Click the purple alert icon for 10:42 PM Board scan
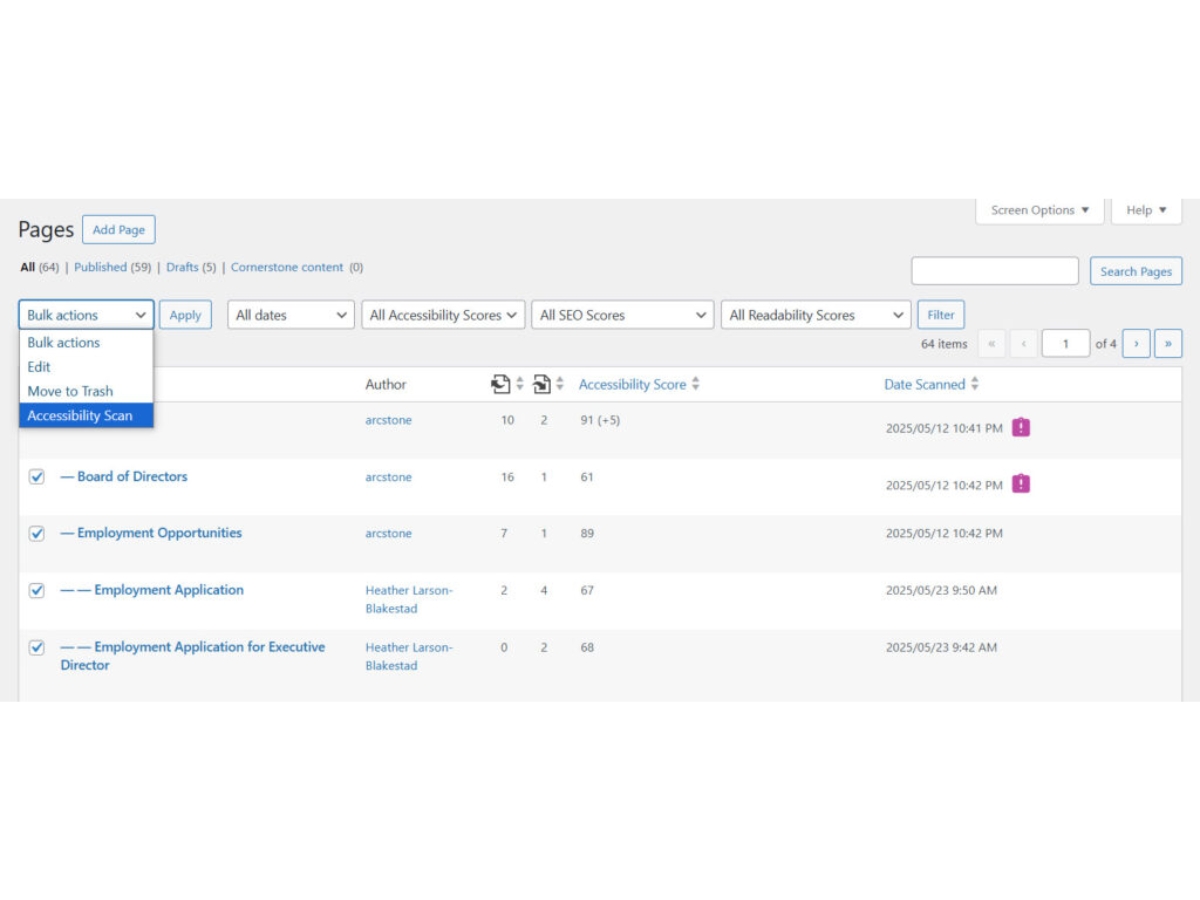This screenshot has width=1200, height=900. click(1020, 484)
